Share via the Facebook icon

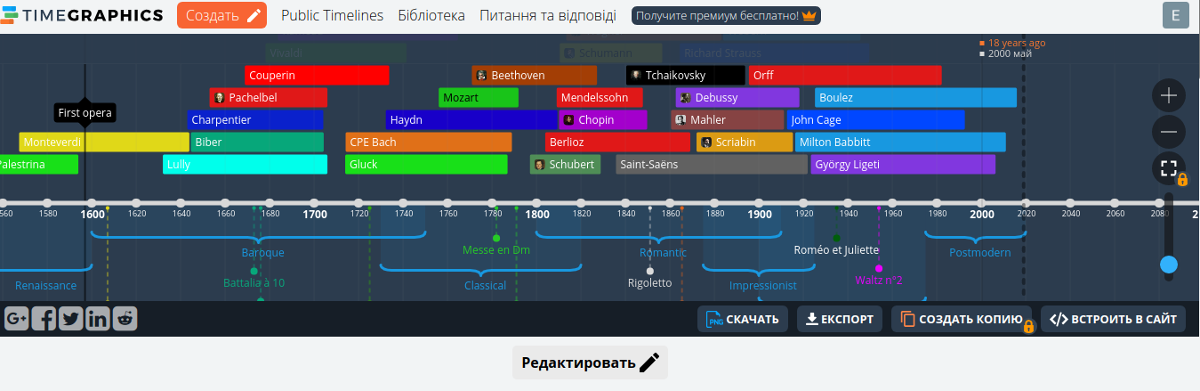[x=43, y=319]
